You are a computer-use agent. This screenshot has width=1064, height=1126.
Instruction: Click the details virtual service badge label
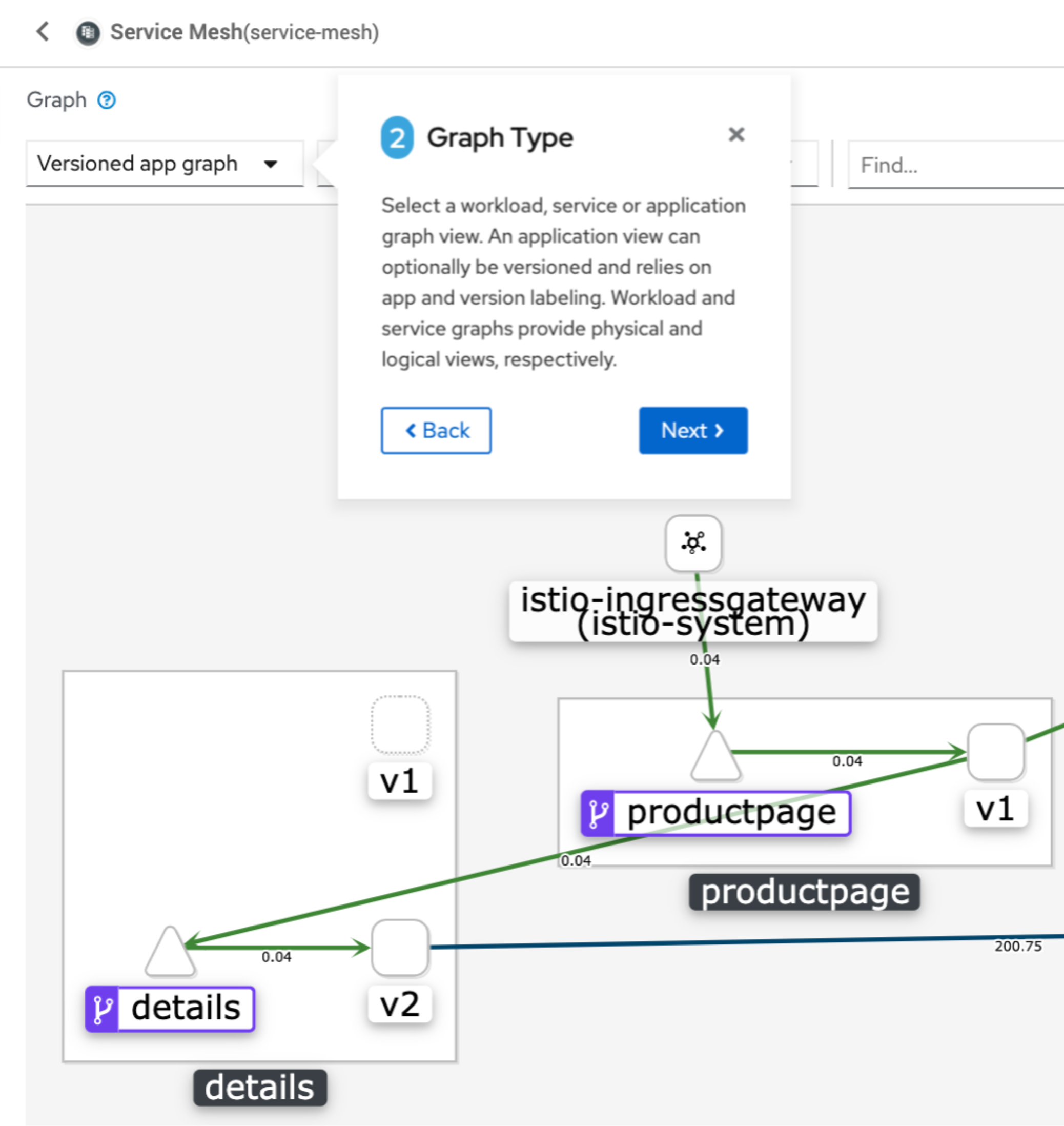pos(170,1009)
